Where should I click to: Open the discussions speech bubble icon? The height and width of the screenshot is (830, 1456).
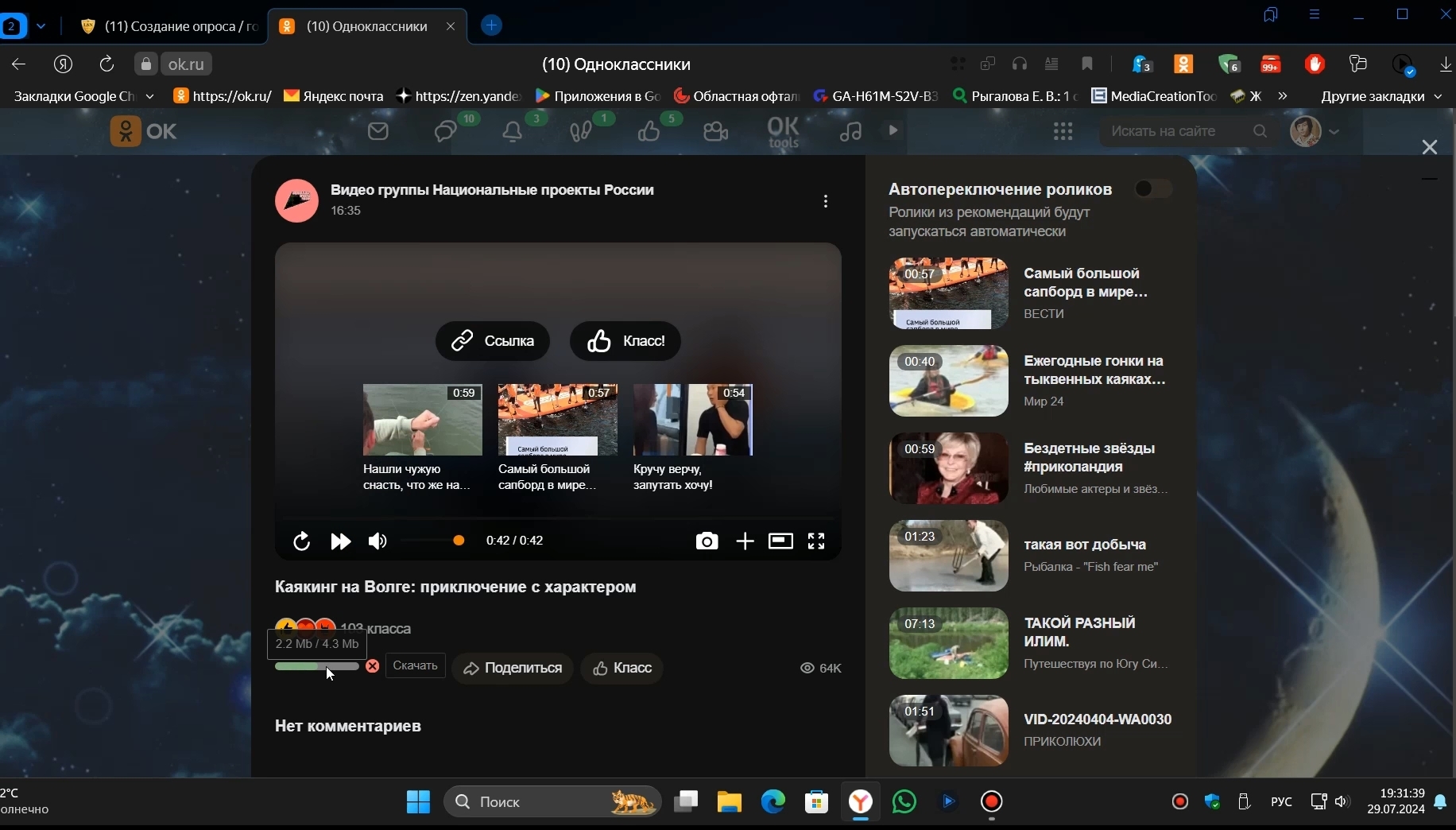(443, 131)
